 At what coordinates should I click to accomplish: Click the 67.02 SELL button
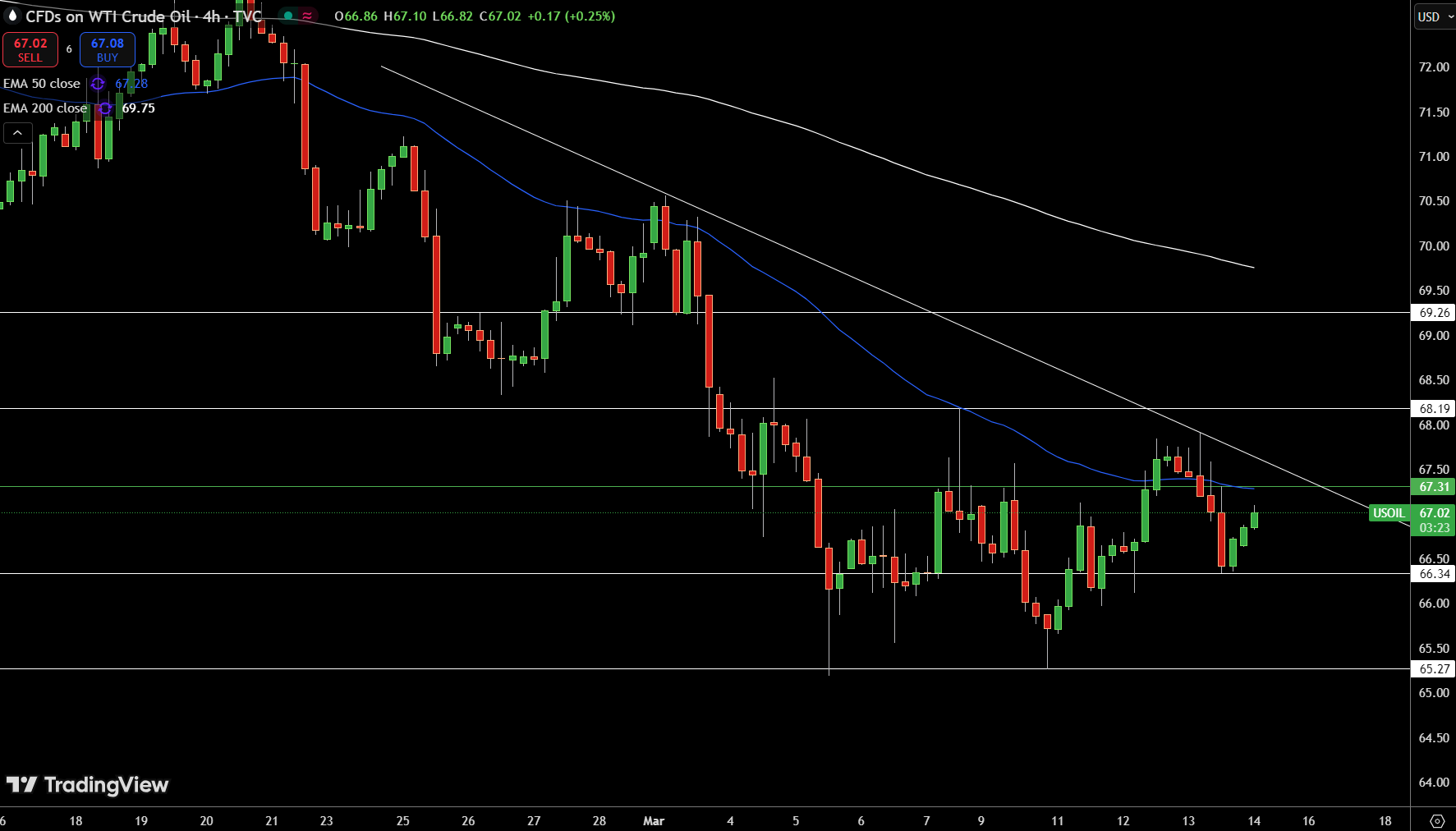click(30, 50)
